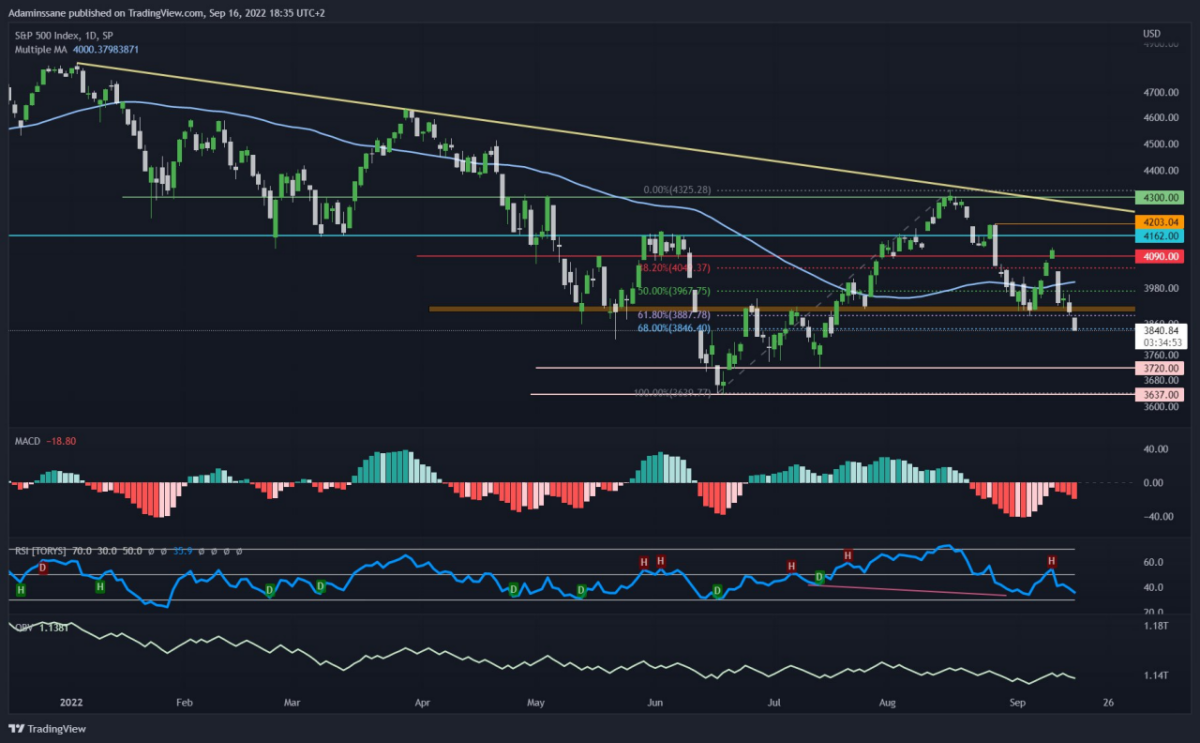Click the green H marker at the far left of RSI

[21, 590]
